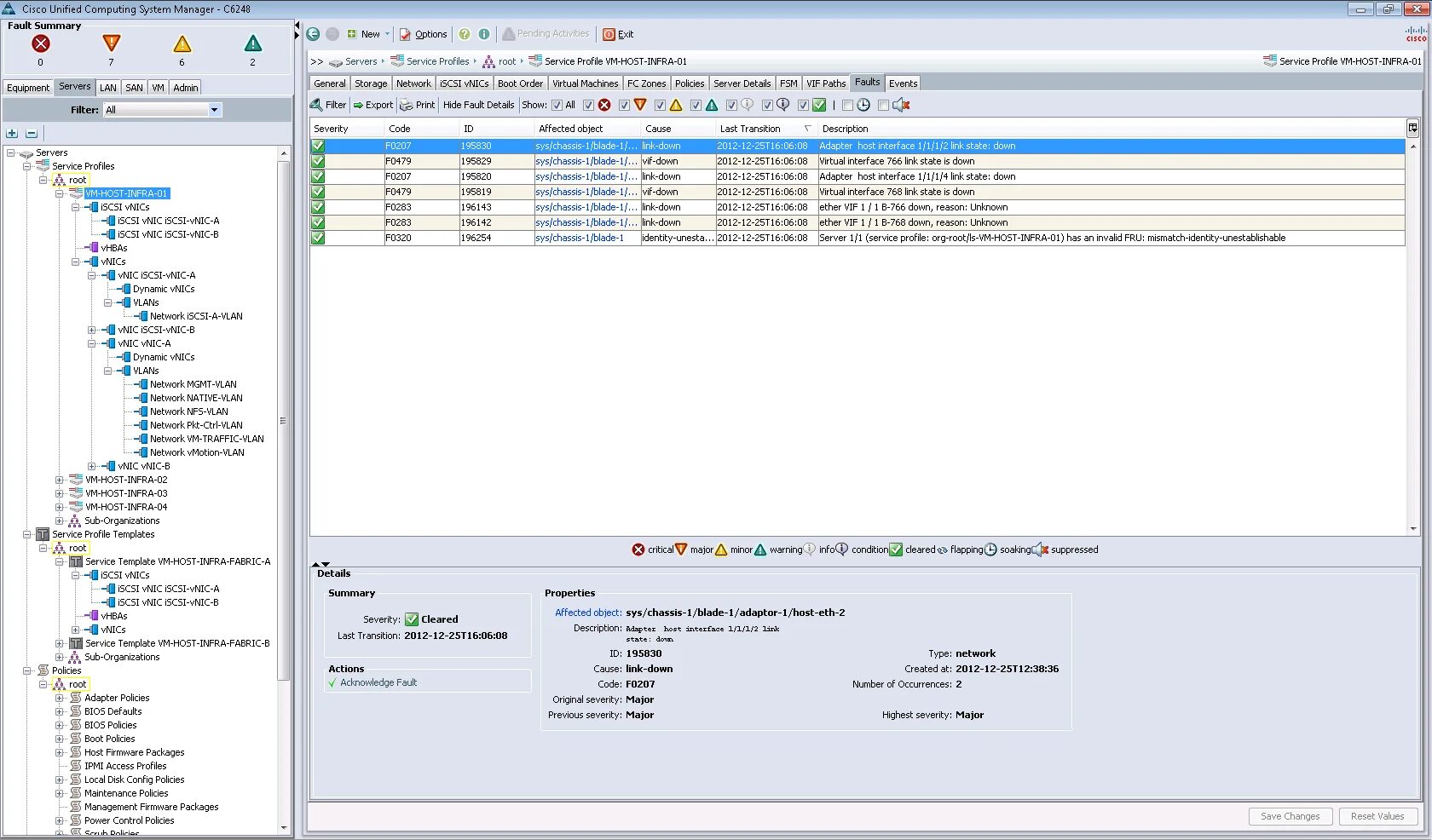
Task: Click the collapse all minus icon above the tree
Action: tap(32, 133)
